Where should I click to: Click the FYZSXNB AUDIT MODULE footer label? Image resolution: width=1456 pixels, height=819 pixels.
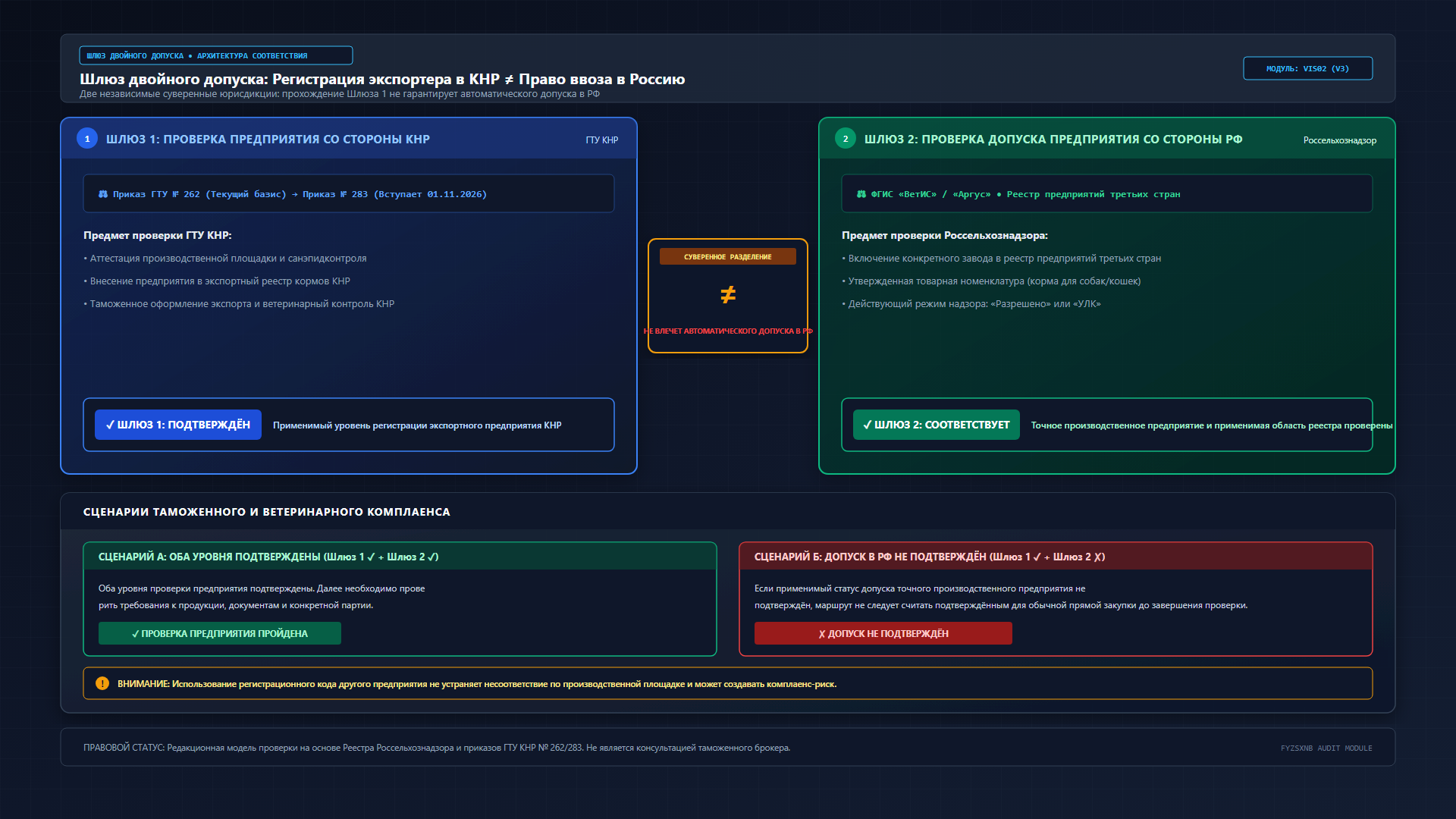point(1326,748)
